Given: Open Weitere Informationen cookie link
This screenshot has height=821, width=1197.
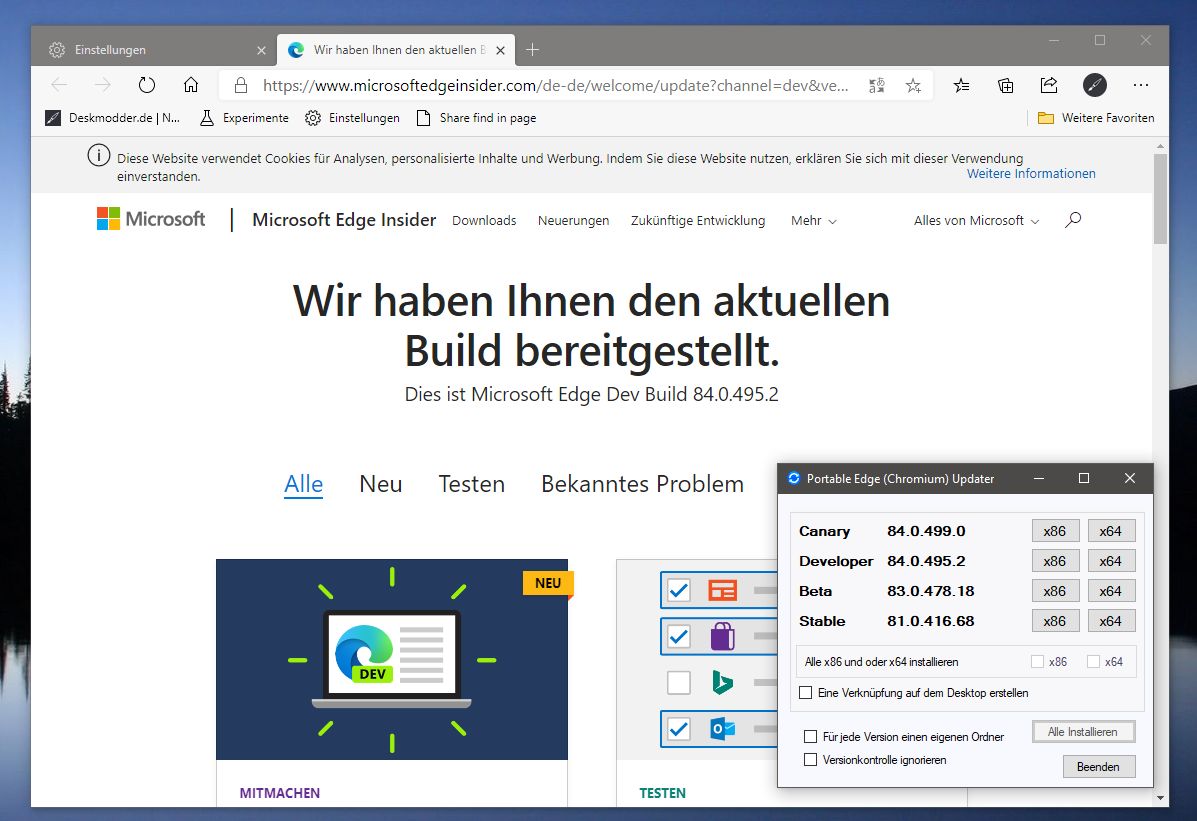Looking at the screenshot, I should point(1031,173).
